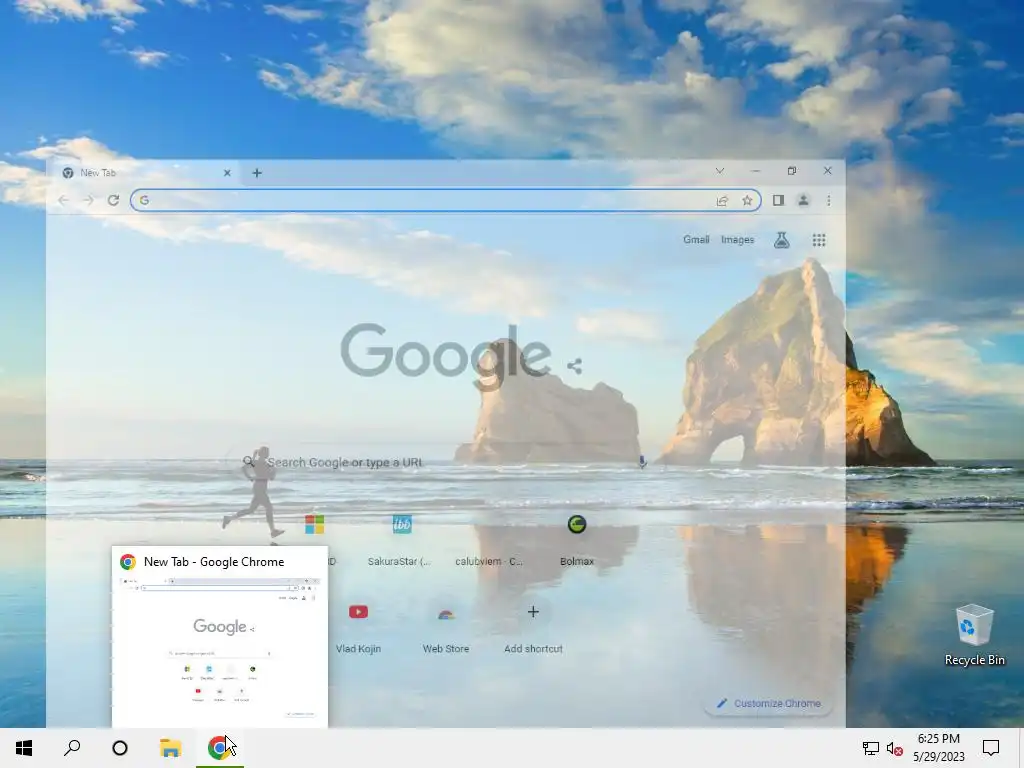Open the Images link
This screenshot has height=768, width=1024.
pos(737,240)
